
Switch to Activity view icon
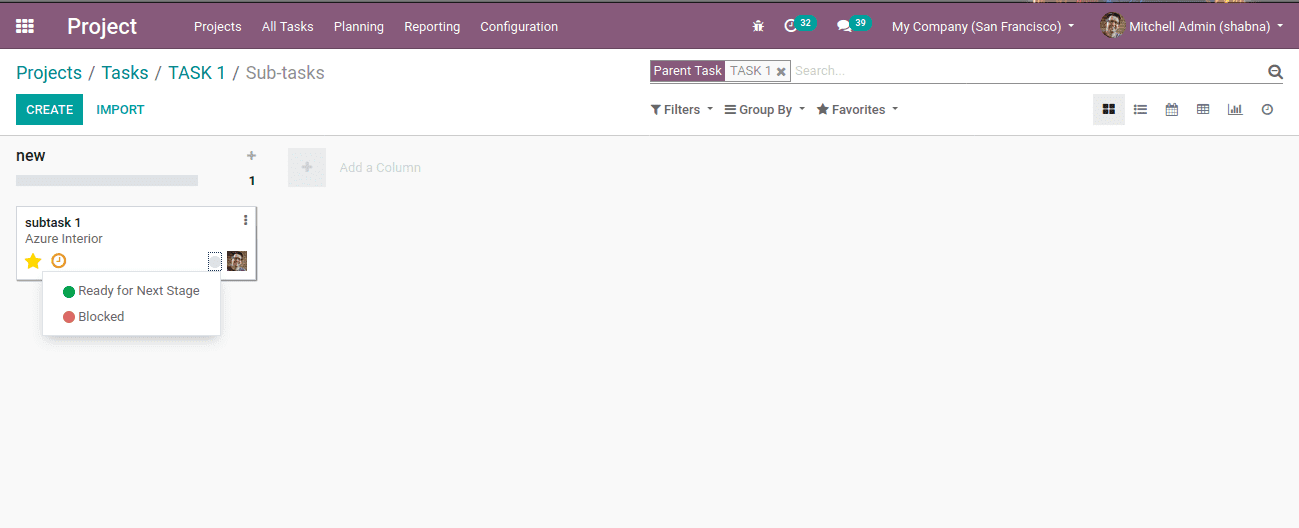[x=1267, y=110]
